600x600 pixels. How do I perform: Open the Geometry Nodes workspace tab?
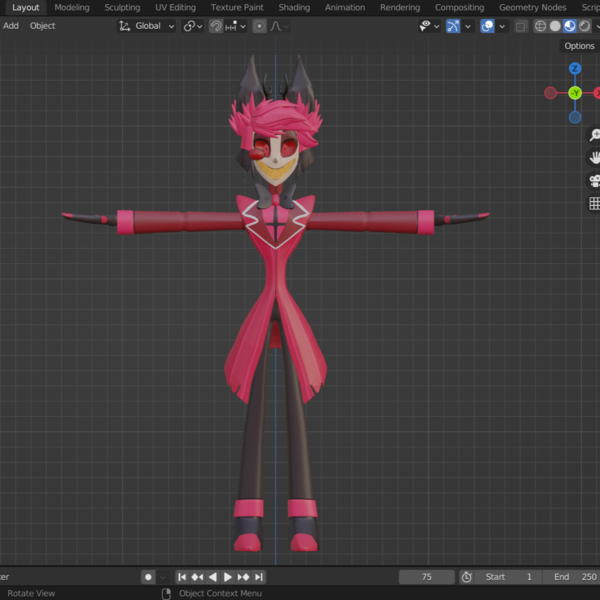[532, 7]
